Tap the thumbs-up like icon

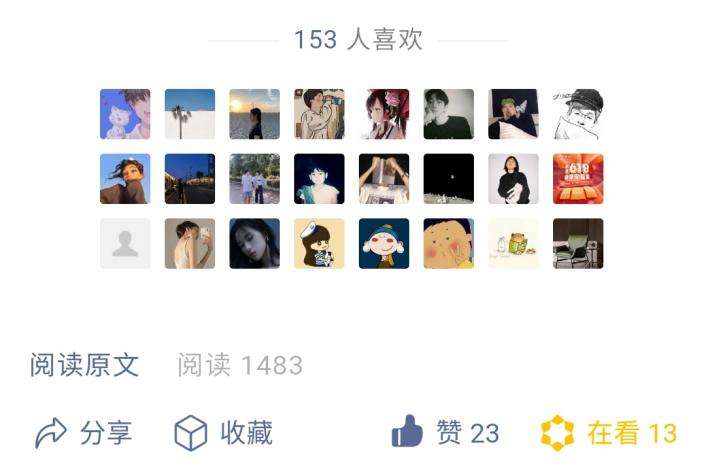click(x=407, y=431)
